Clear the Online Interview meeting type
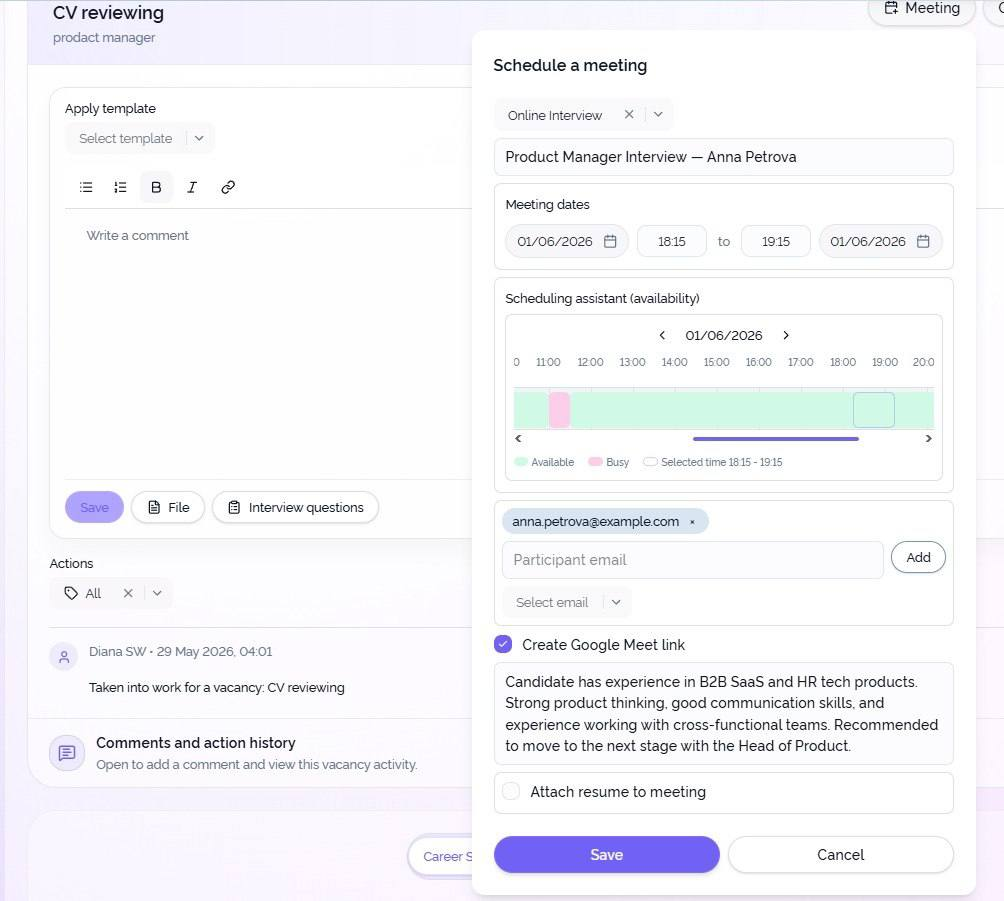Screen dimensions: 1004x901 click(x=629, y=115)
